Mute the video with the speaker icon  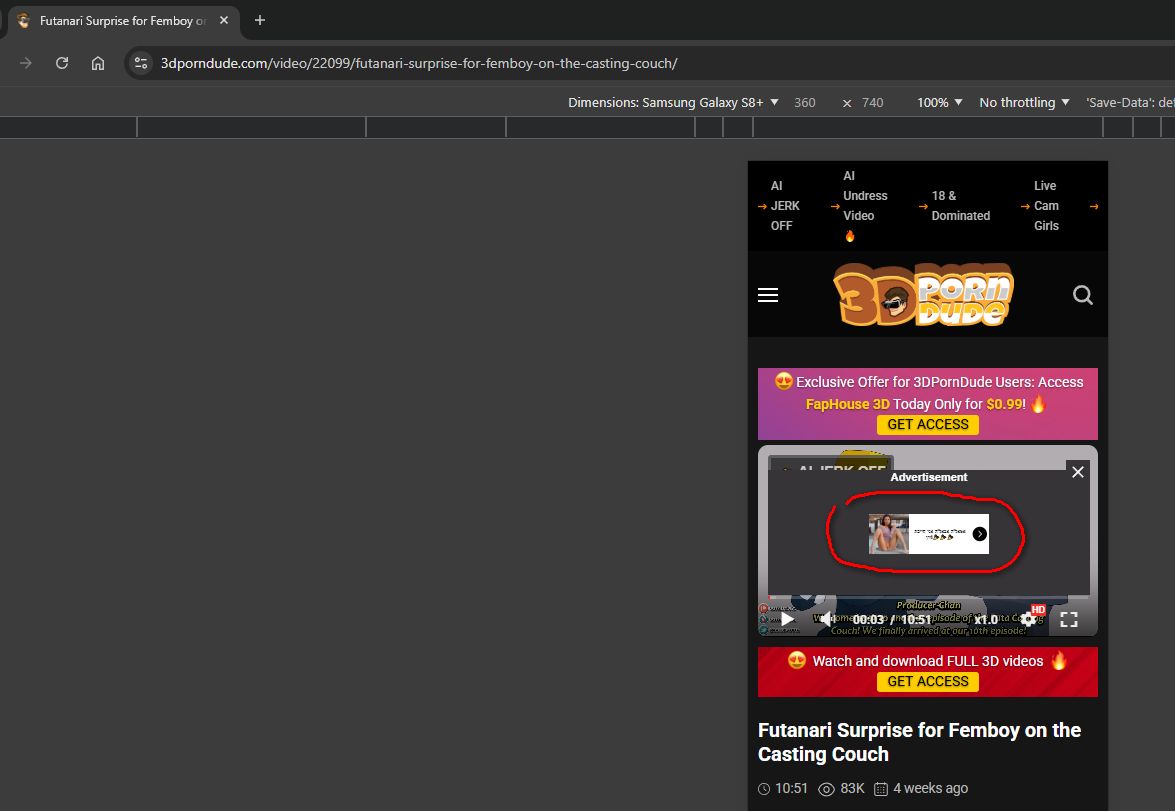coord(825,619)
